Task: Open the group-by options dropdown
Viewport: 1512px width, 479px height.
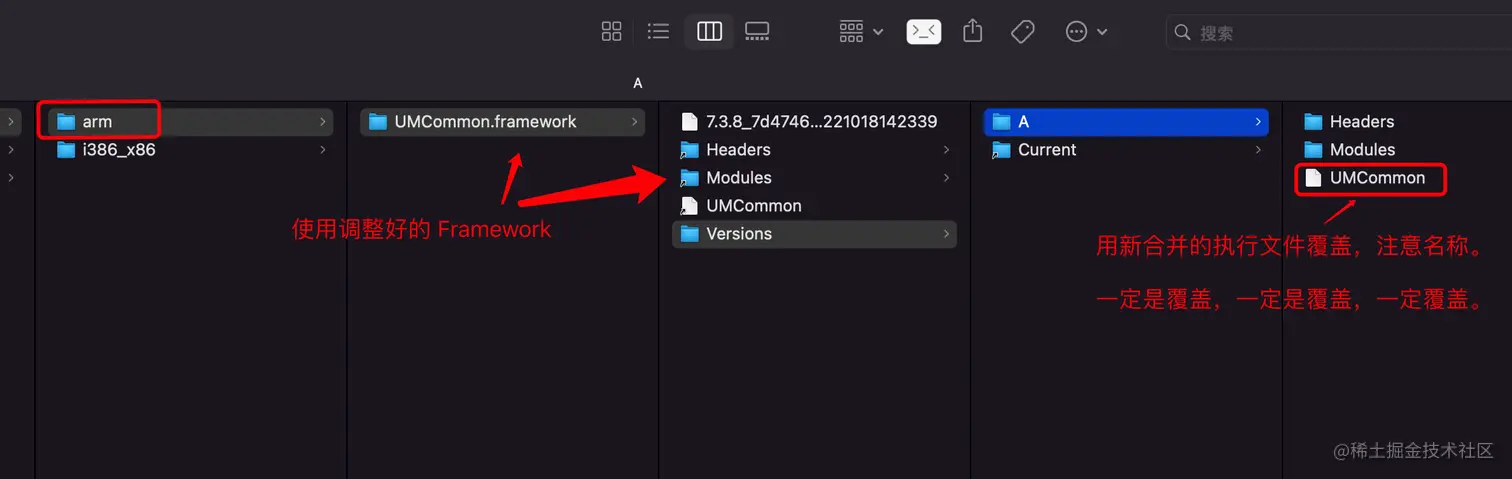Action: coord(861,31)
